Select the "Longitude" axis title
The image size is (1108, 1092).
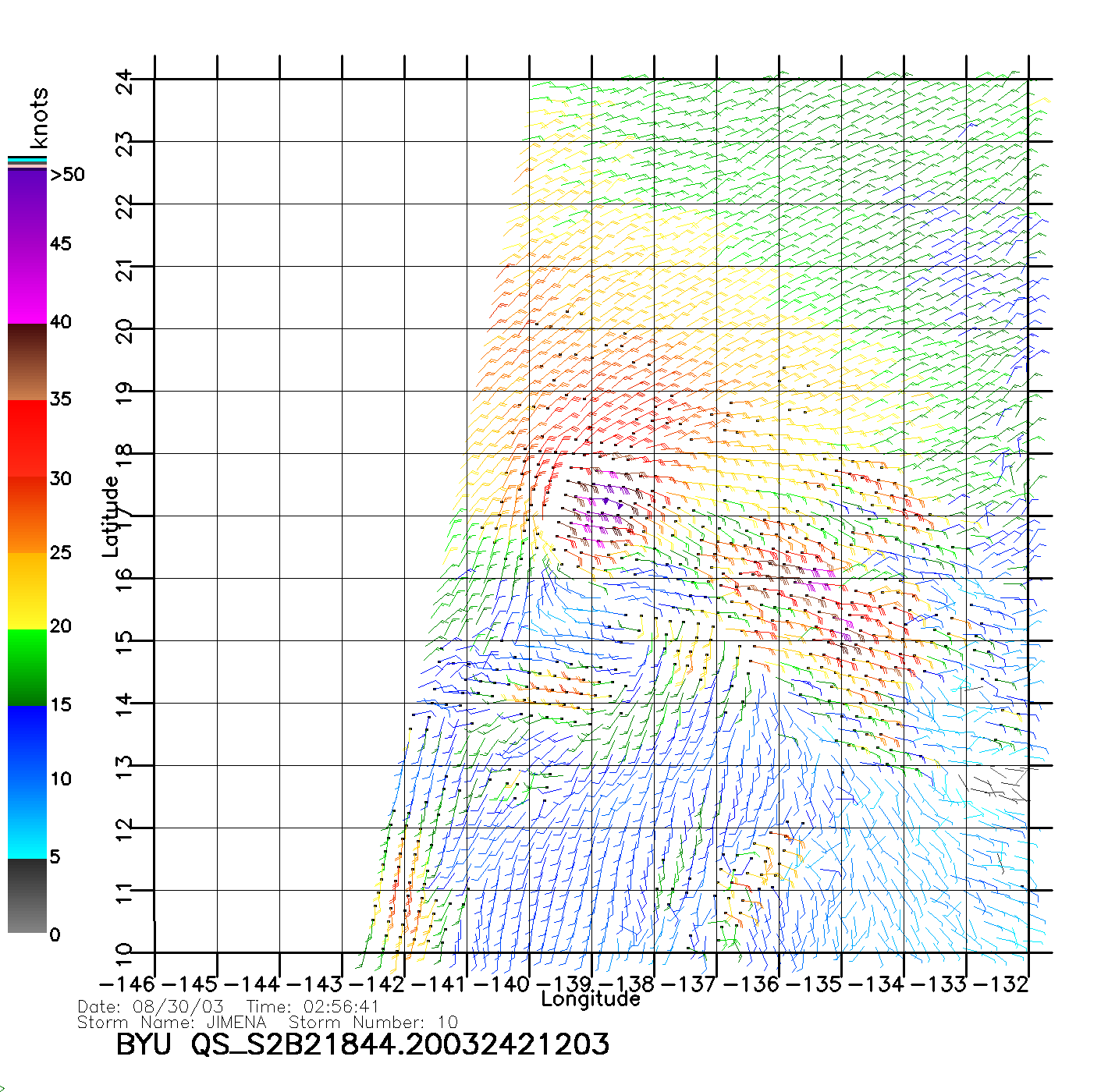tap(591, 999)
